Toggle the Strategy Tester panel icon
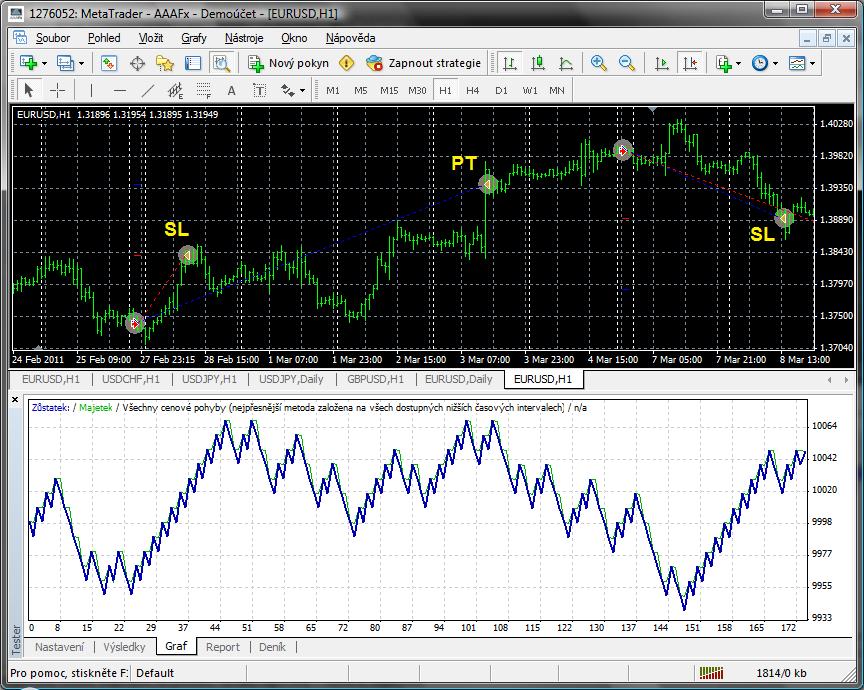The height and width of the screenshot is (690, 864). [222, 63]
